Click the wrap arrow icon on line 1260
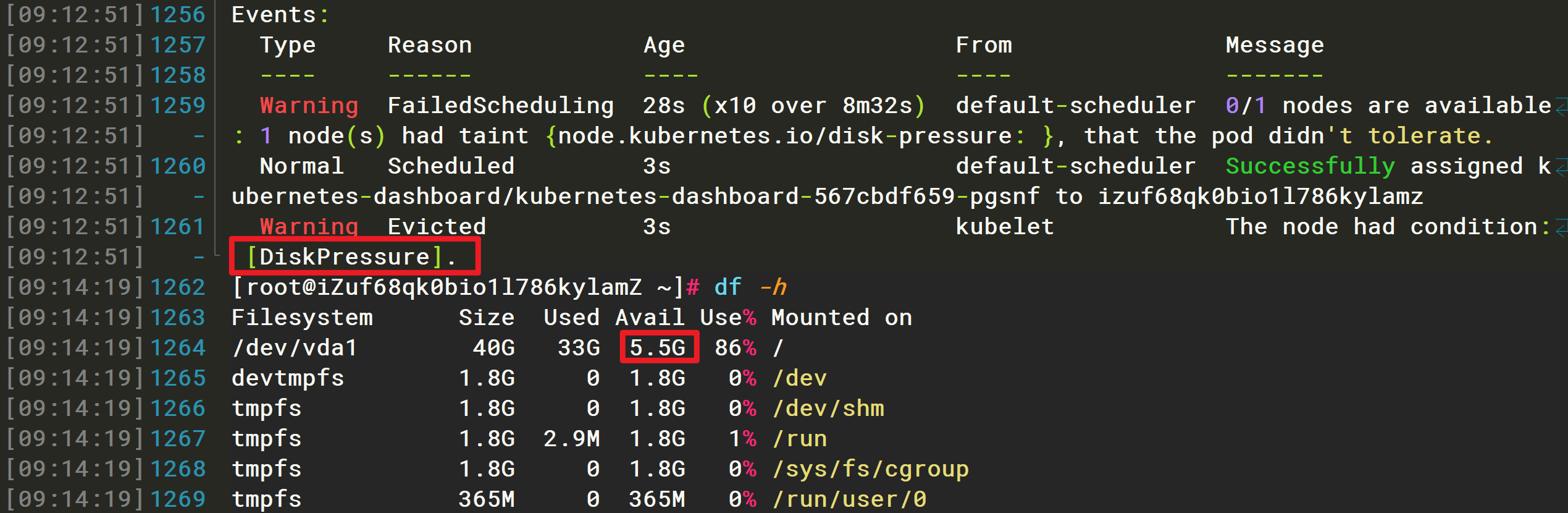 pos(1562,167)
